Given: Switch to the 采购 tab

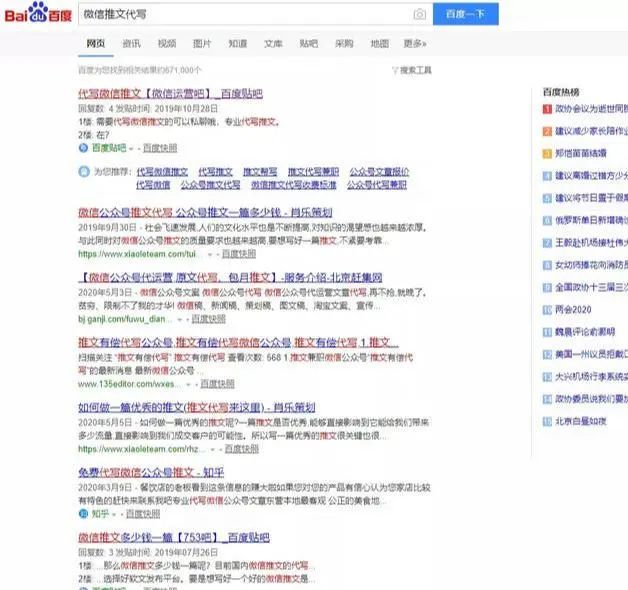Looking at the screenshot, I should tap(344, 44).
